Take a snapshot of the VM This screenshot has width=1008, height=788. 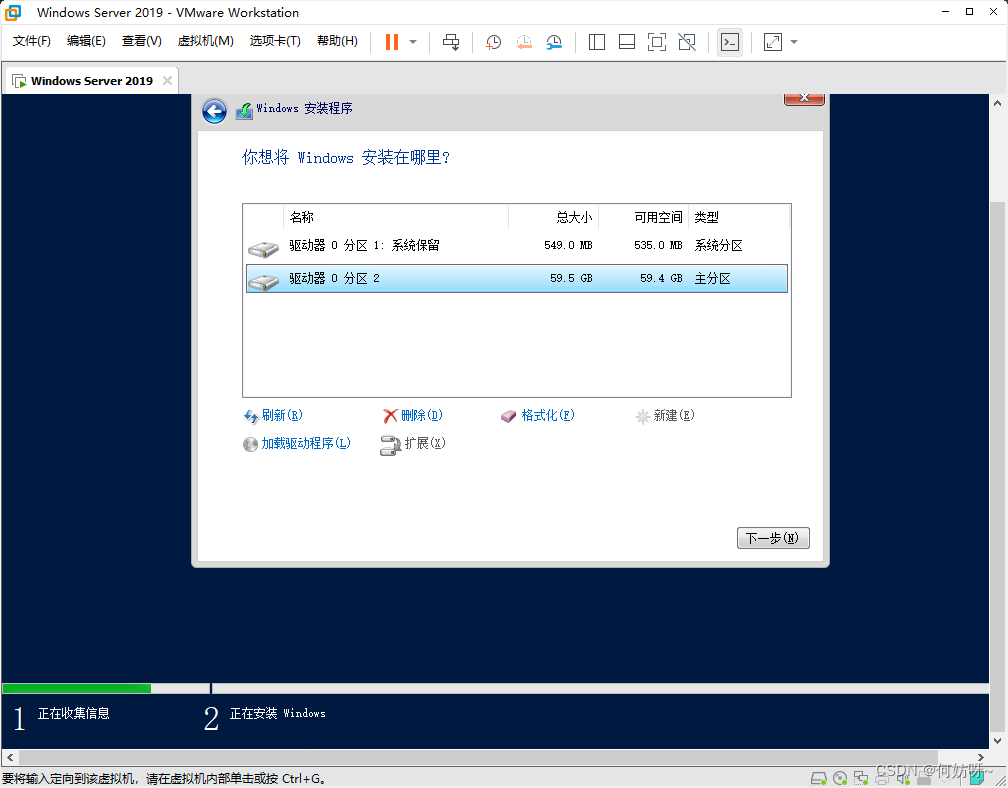coord(493,42)
